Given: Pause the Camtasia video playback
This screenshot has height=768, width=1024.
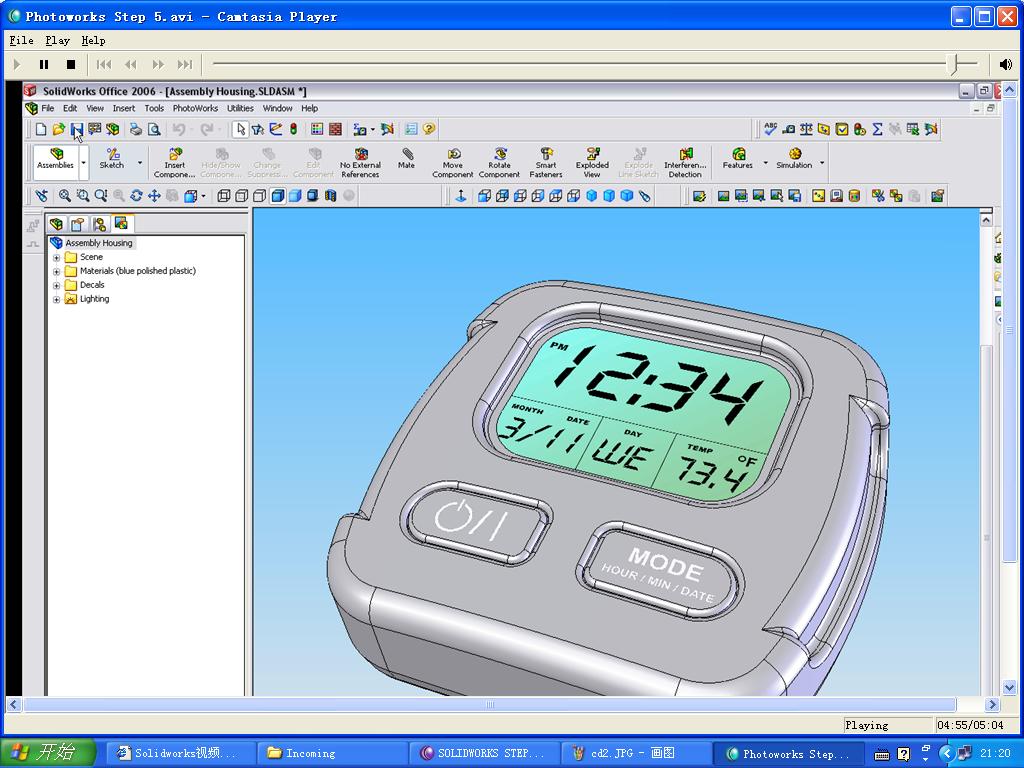Looking at the screenshot, I should (x=44, y=64).
